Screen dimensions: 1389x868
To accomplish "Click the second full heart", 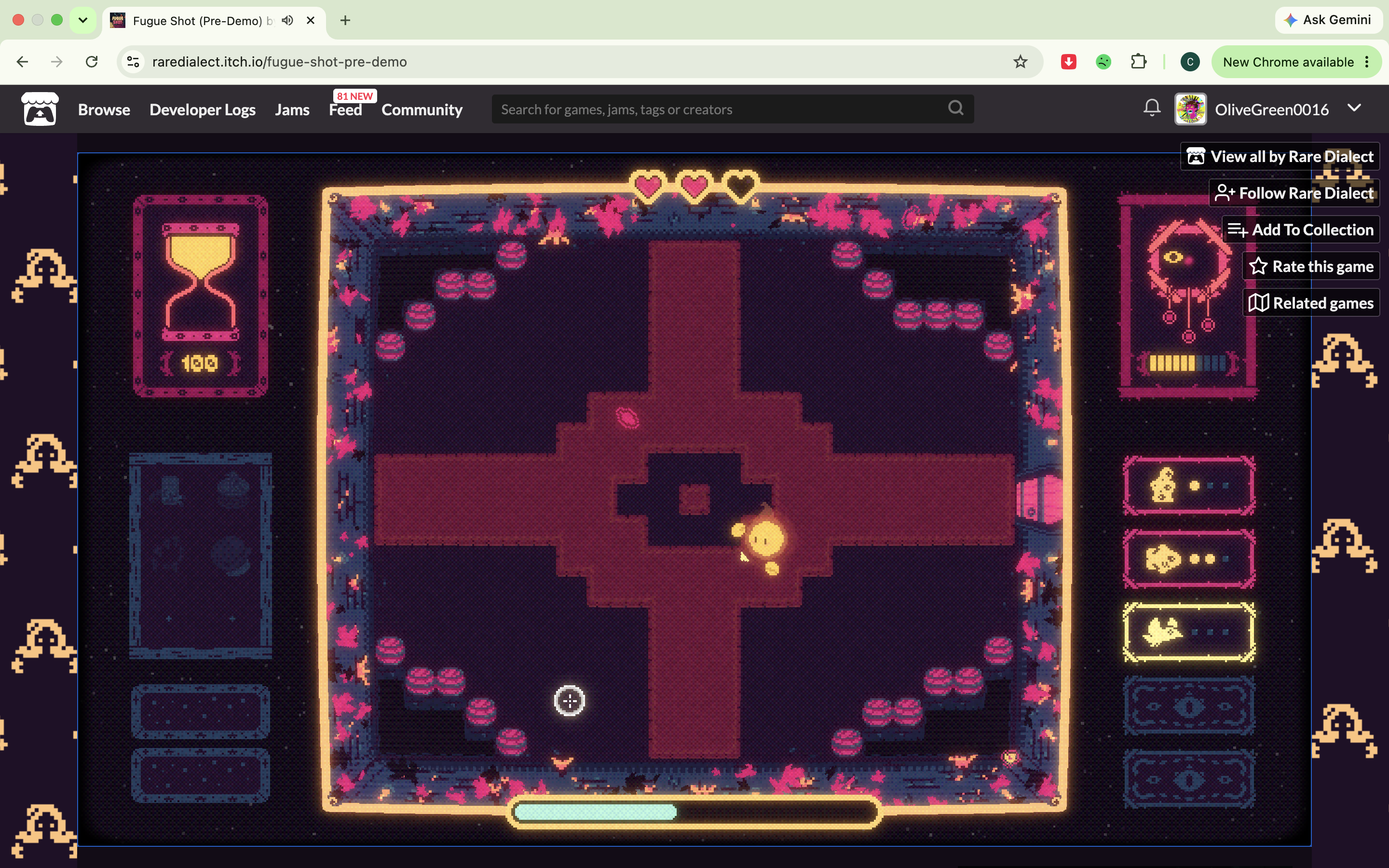I will (x=694, y=187).
